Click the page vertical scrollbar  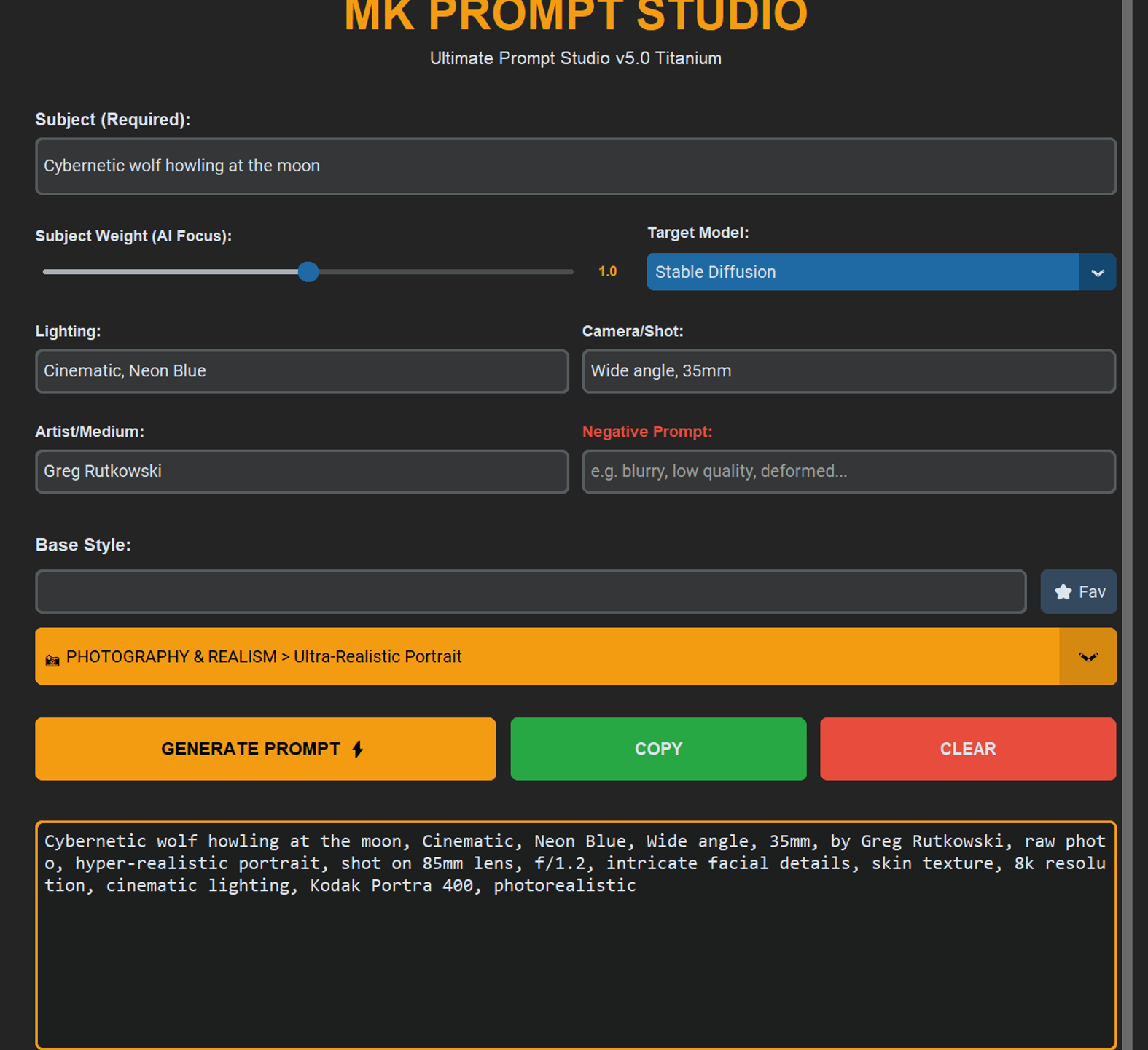click(1127, 525)
